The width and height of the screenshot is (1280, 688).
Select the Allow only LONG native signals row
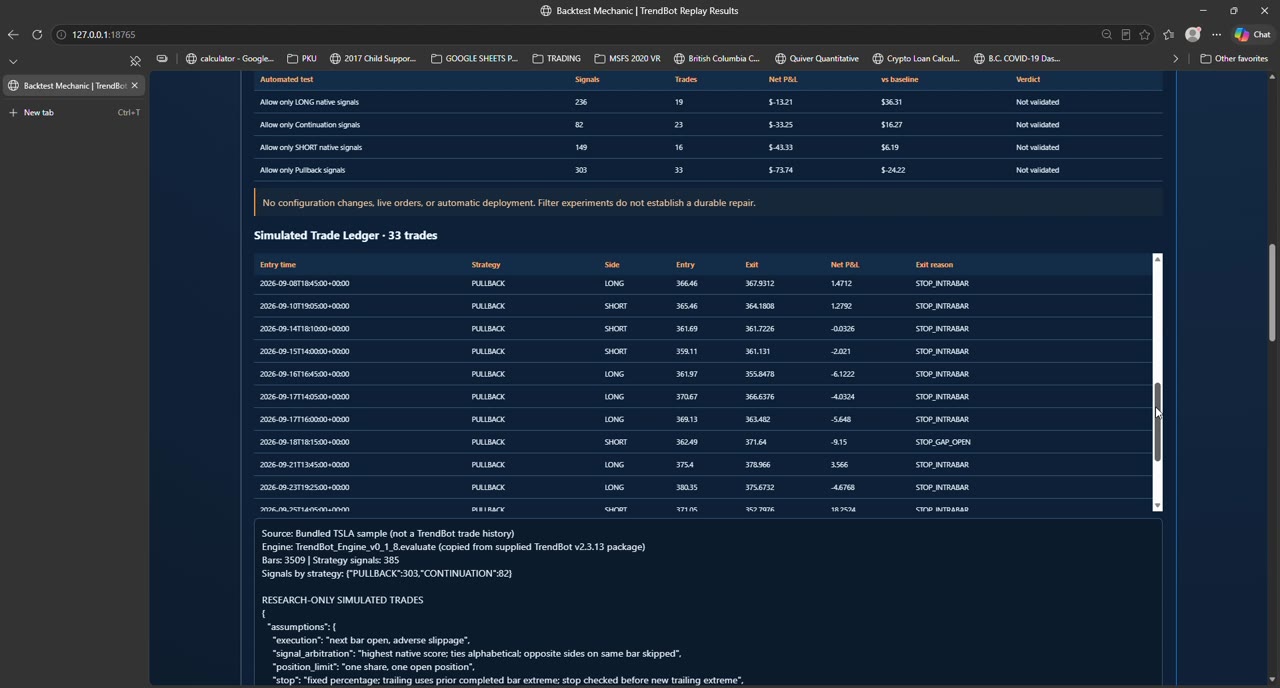708,102
